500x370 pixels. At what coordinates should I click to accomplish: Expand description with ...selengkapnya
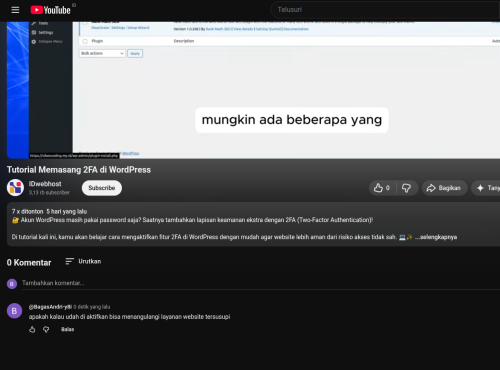click(436, 237)
